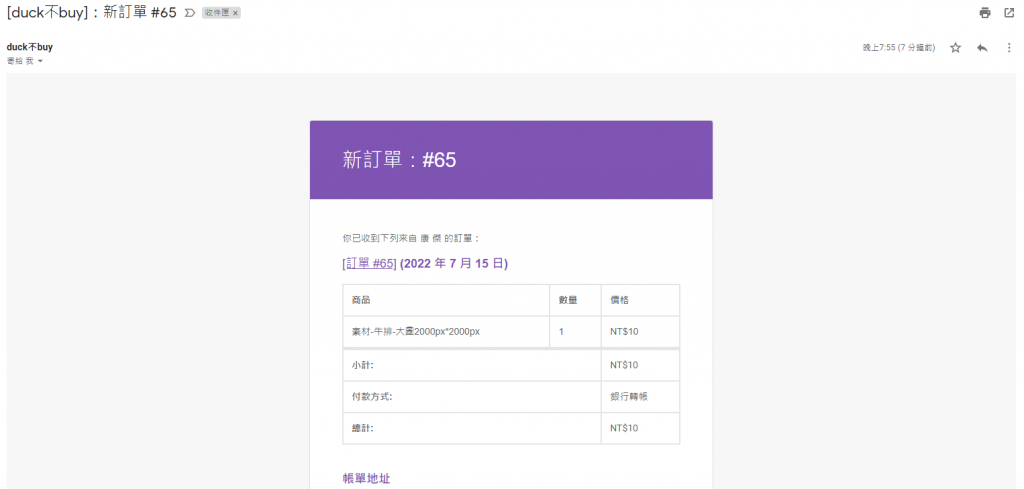1024x489 pixels.
Task: Click the 晚上7:55 timestamp
Action: pos(899,48)
